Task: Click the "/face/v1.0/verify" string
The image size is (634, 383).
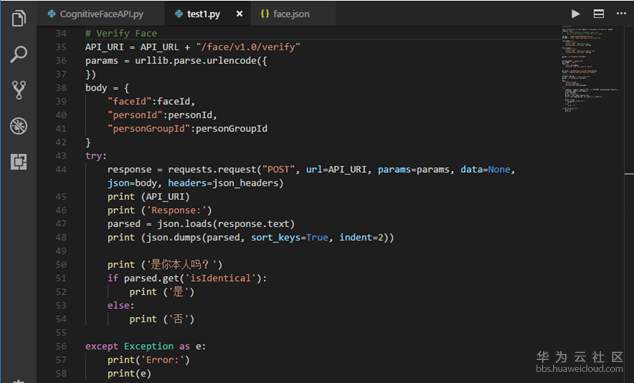Action: (x=248, y=47)
